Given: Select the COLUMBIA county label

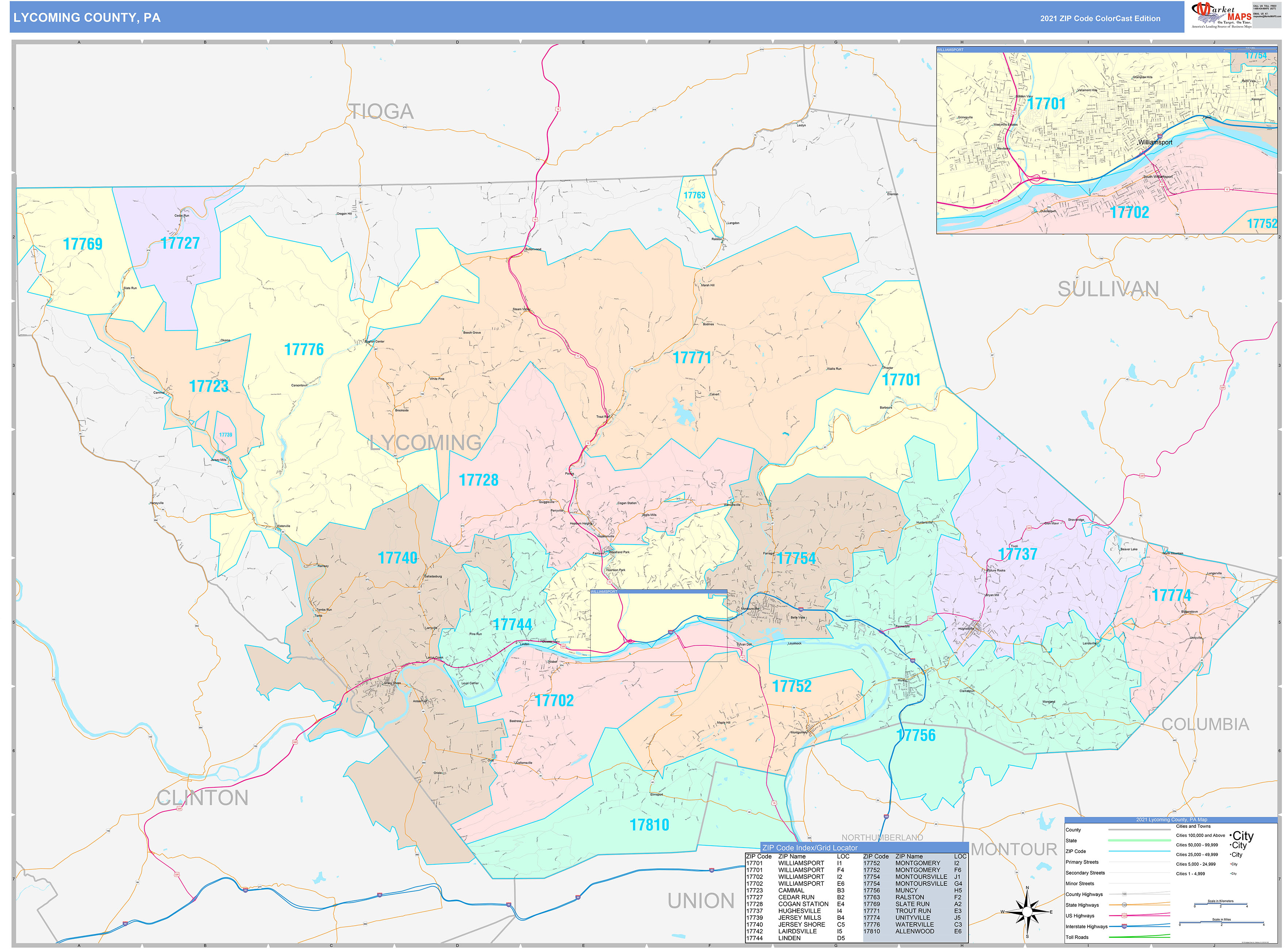Looking at the screenshot, I should pos(1205,724).
